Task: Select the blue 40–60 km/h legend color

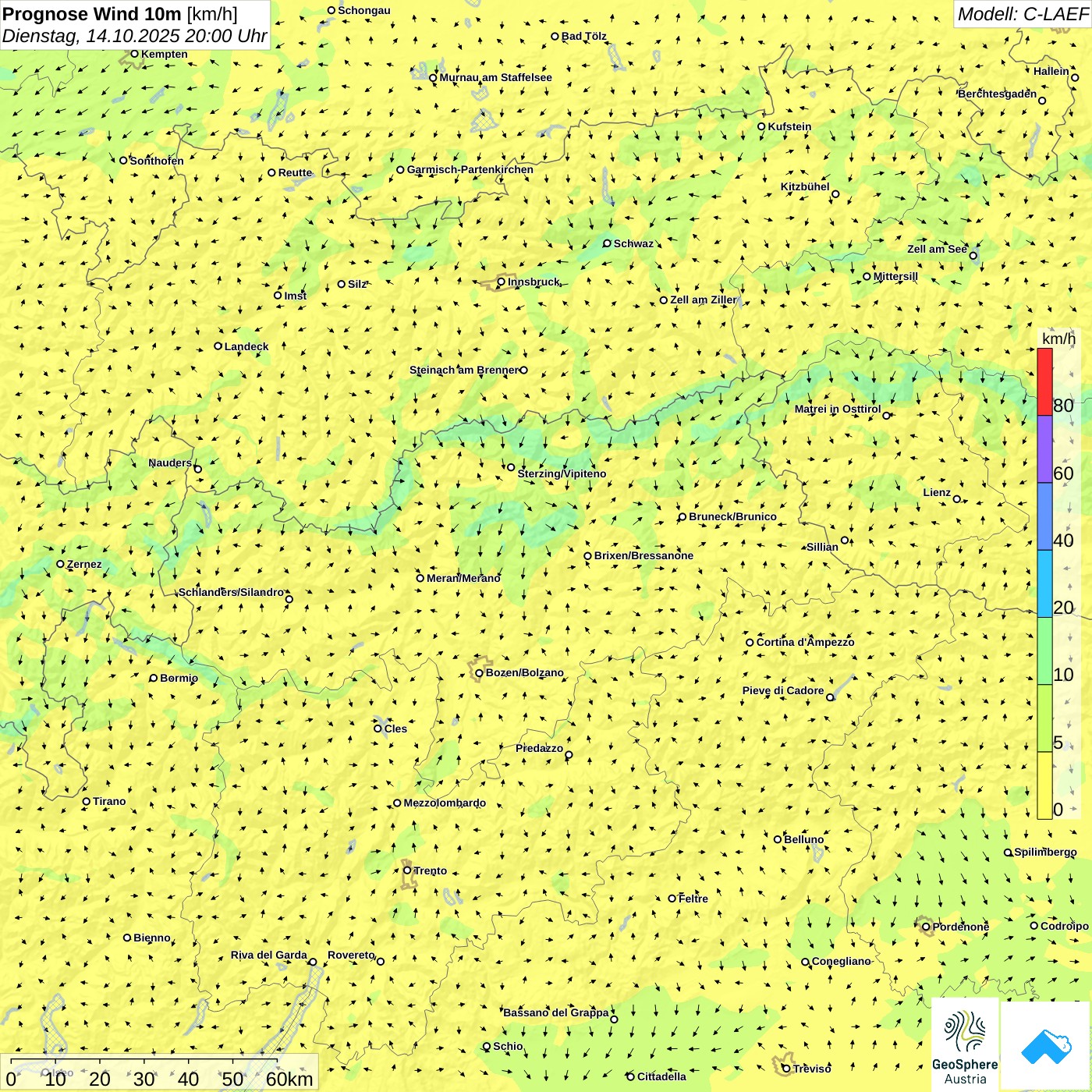Action: coord(1044,516)
